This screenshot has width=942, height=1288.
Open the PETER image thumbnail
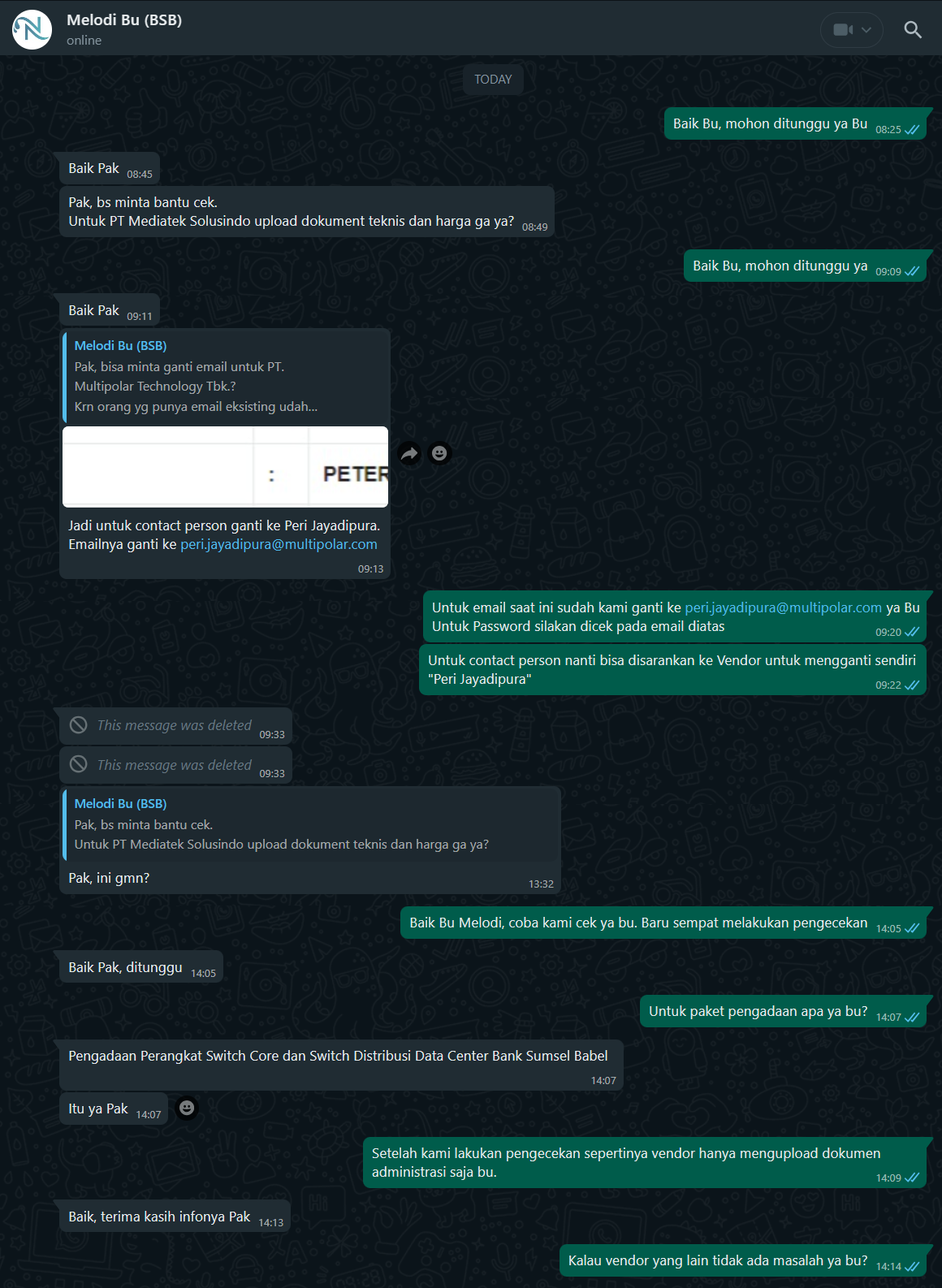[226, 467]
